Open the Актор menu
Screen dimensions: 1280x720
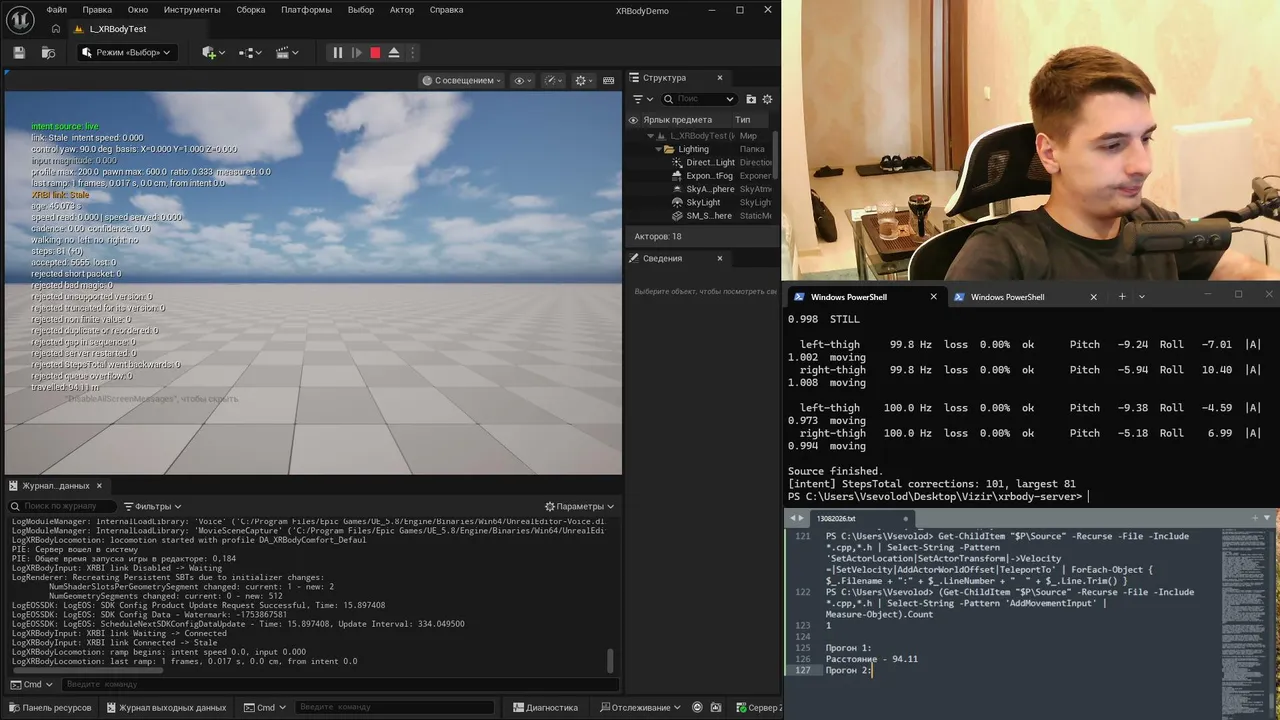click(402, 10)
